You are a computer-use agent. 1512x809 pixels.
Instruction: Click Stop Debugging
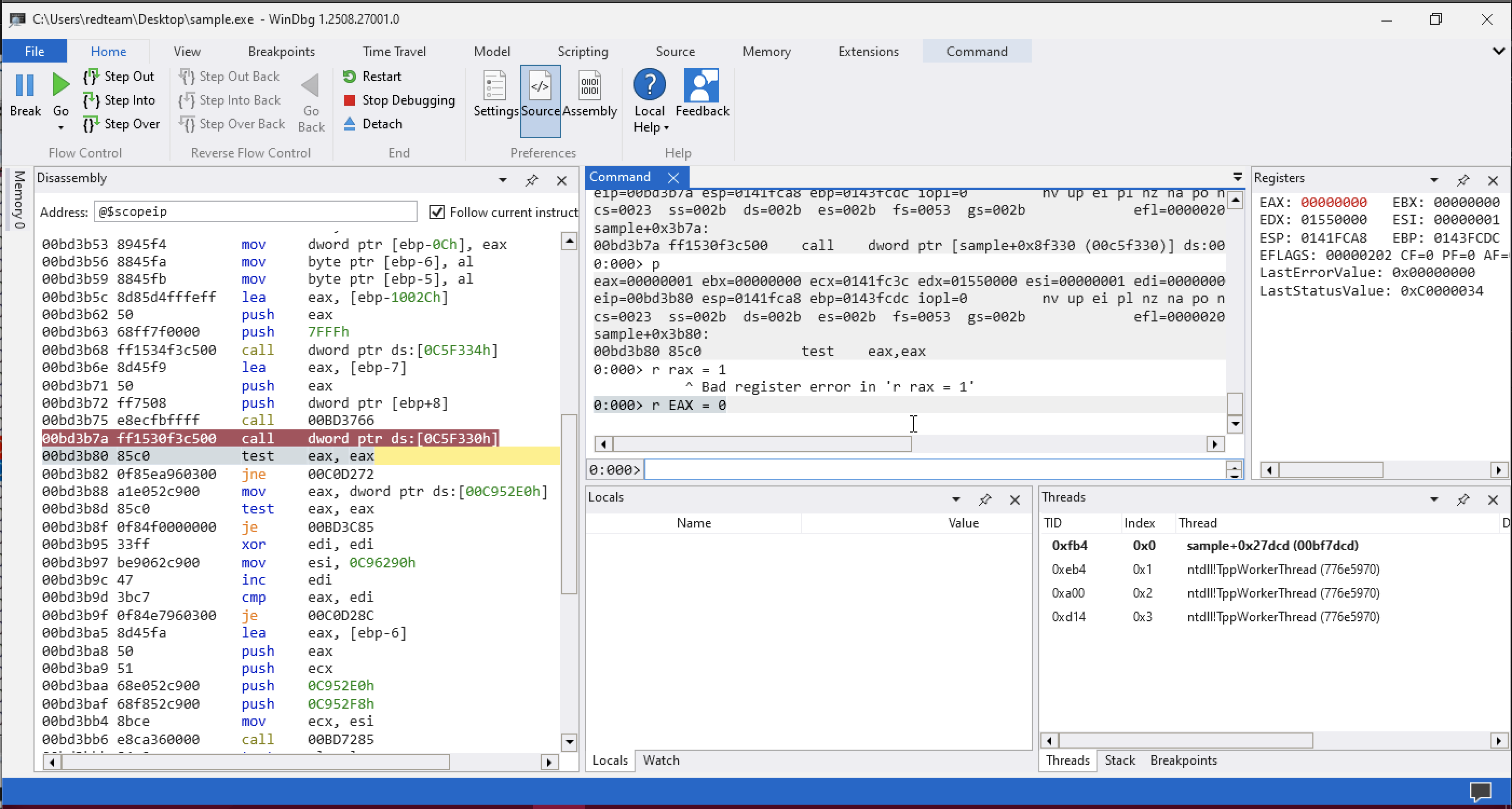pyautogui.click(x=399, y=100)
